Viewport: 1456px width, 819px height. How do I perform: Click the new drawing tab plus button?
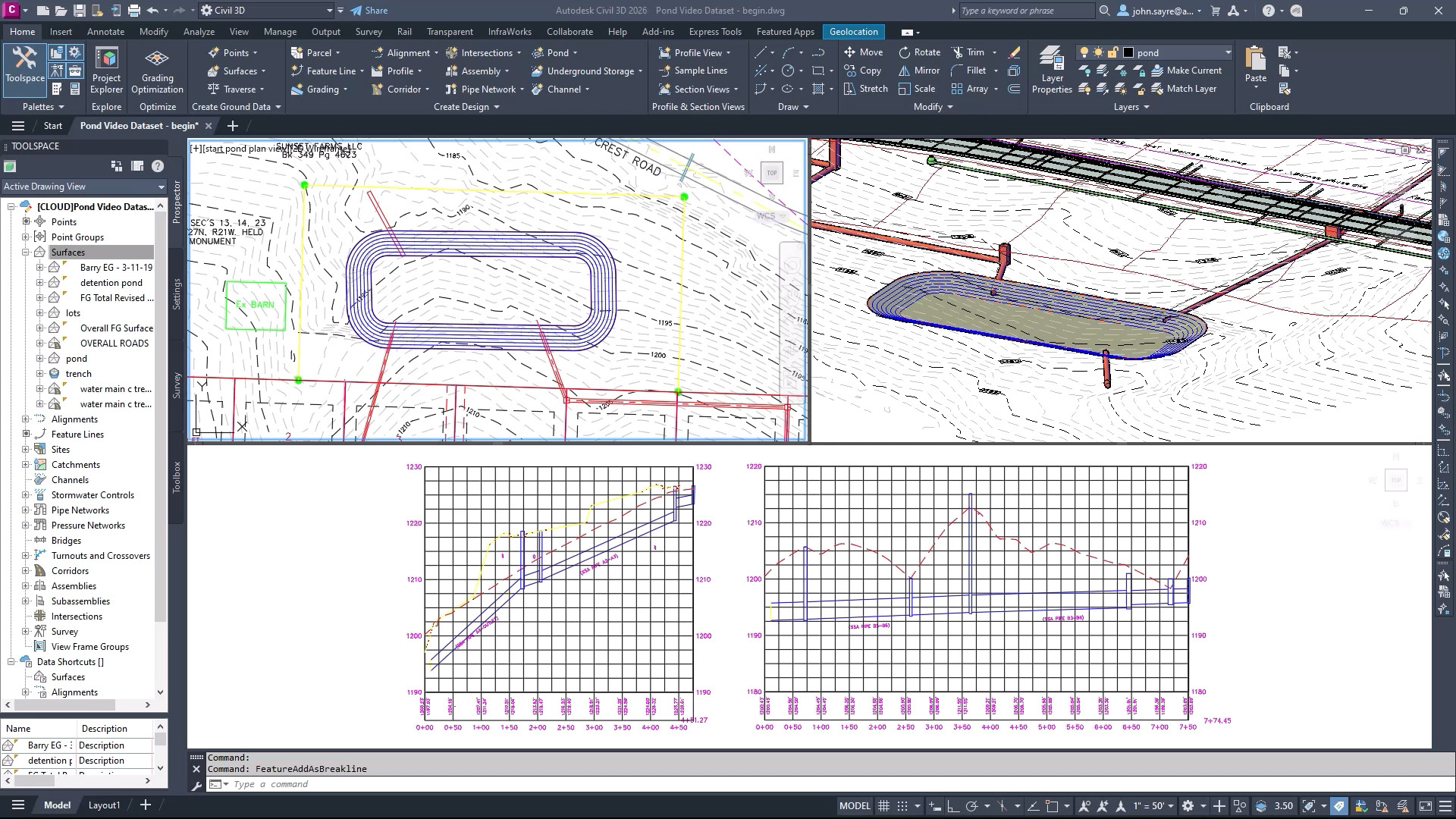[233, 126]
